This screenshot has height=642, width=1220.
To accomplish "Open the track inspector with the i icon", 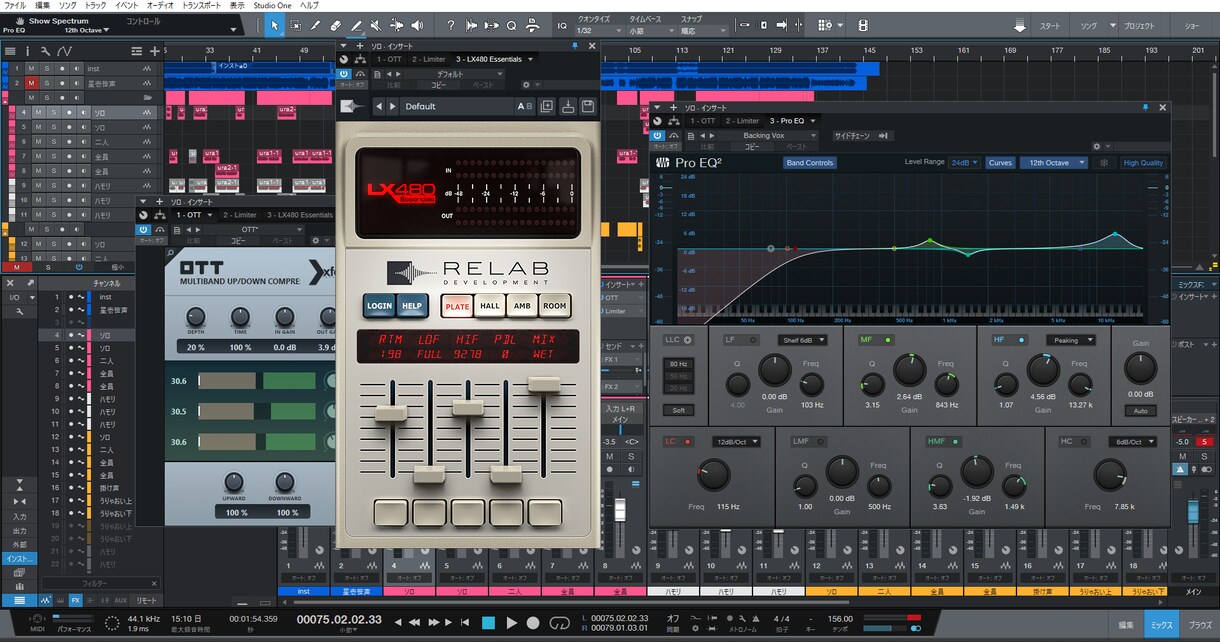I will tap(27, 50).
